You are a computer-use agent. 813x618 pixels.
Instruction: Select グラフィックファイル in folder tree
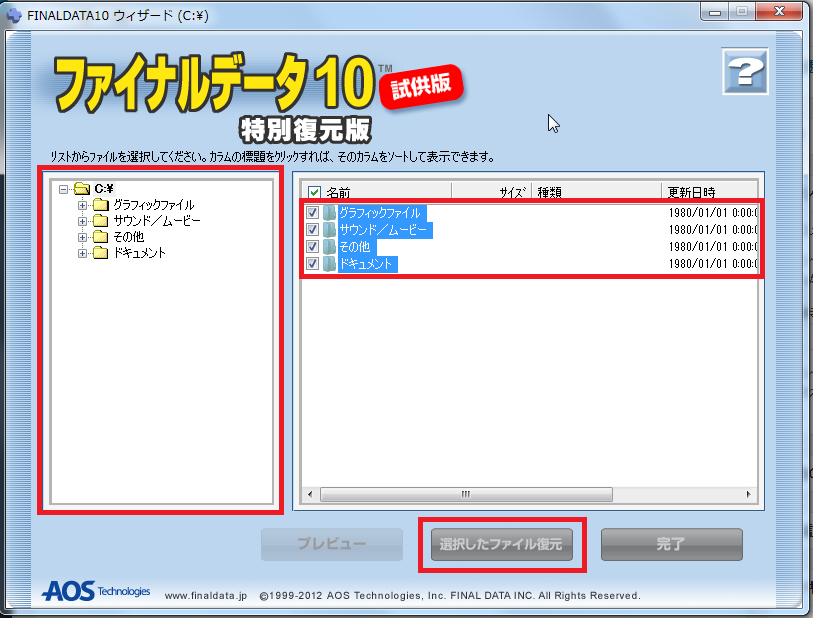(x=154, y=205)
